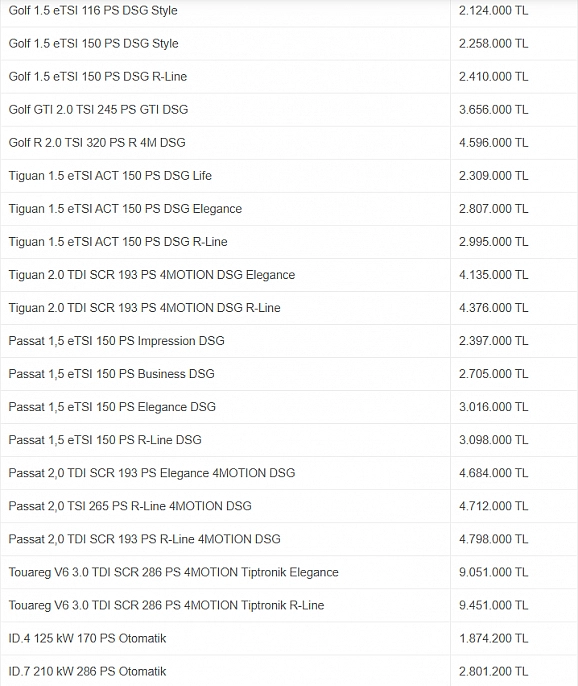
Task: Select the Golf 1.5 eTSI 150 PS DSG R-Line row
Action: (289, 77)
